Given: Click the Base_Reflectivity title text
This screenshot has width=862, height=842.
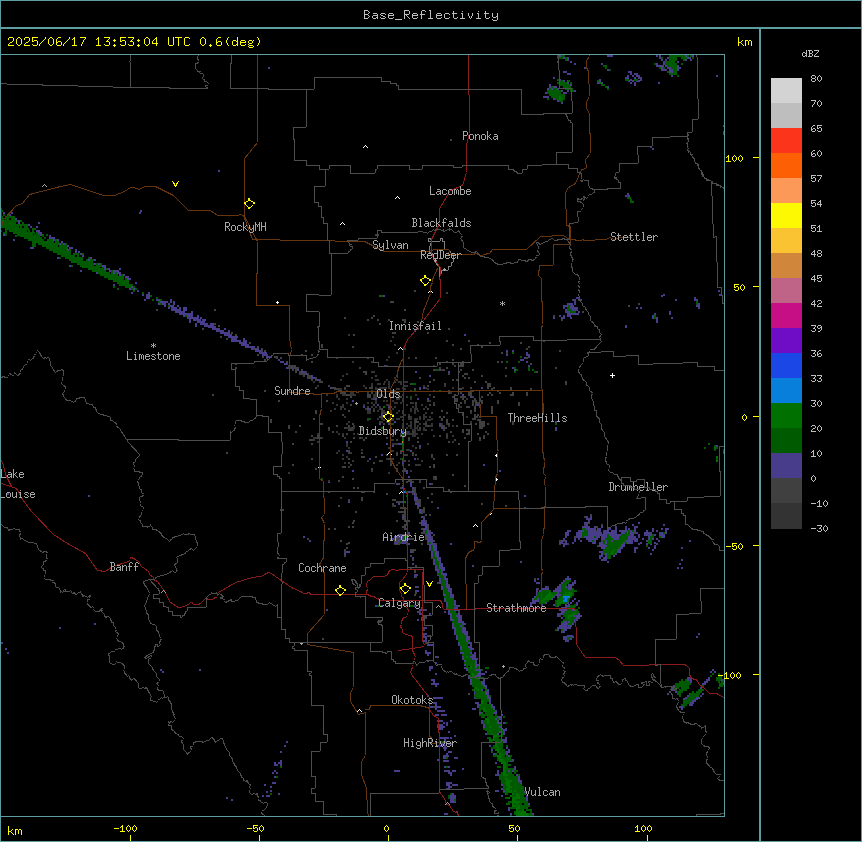Looking at the screenshot, I should pos(431,15).
